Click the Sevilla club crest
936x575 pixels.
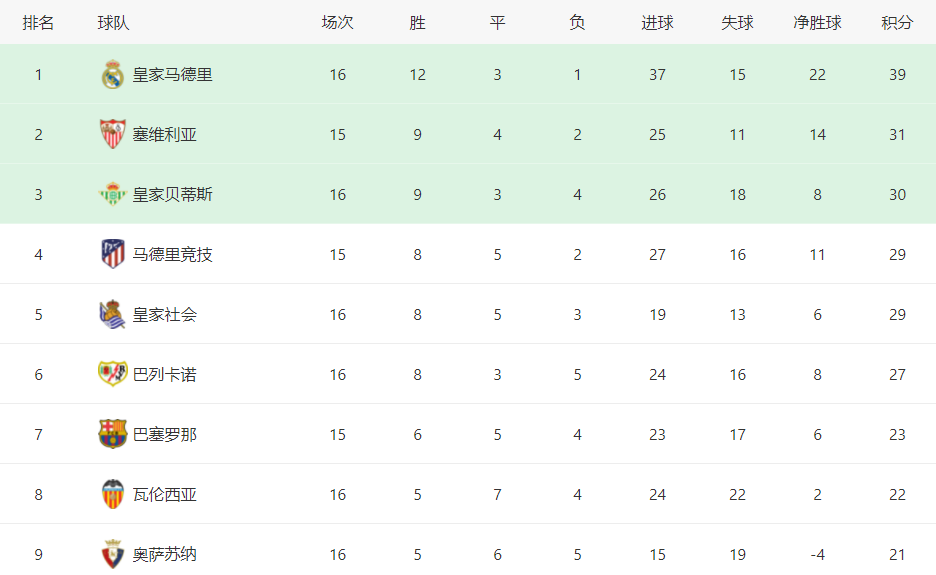pyautogui.click(x=112, y=134)
